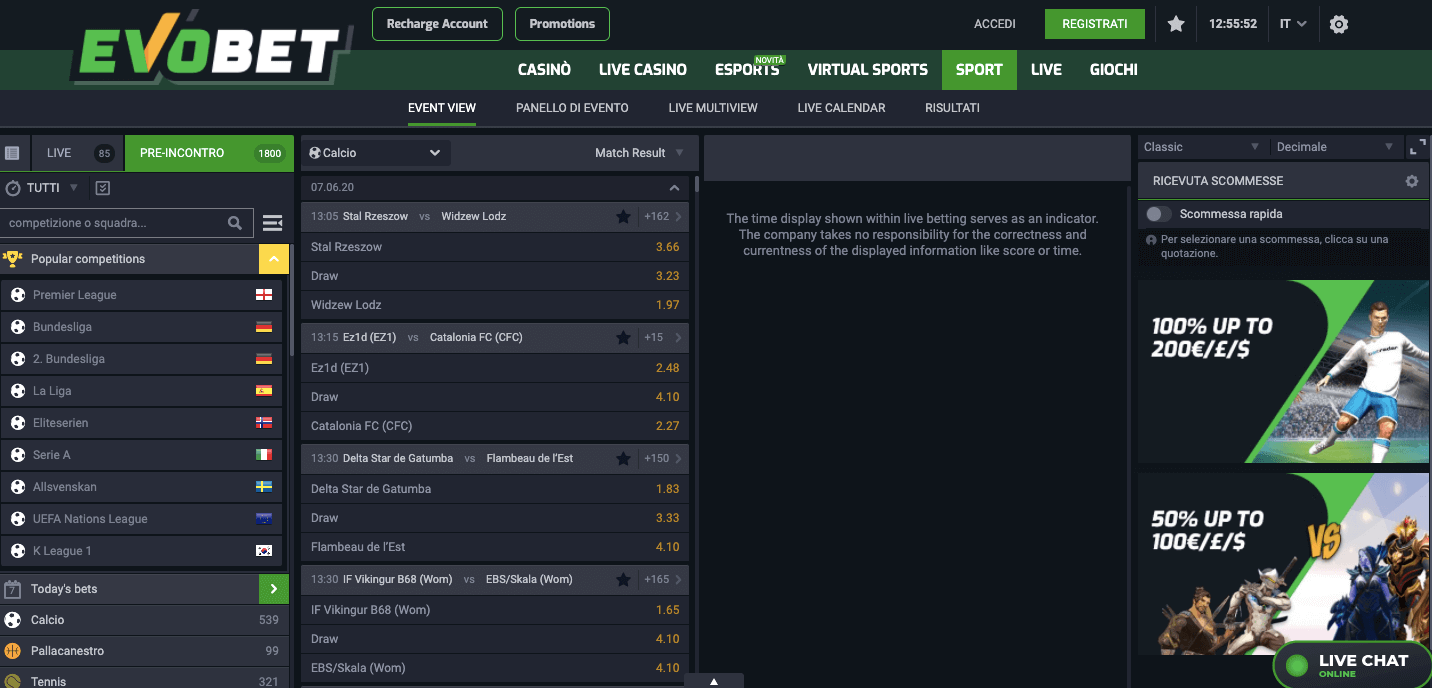This screenshot has height=688, width=1432.
Task: Favorite the IF Vikingur B68 match
Action: tap(623, 580)
